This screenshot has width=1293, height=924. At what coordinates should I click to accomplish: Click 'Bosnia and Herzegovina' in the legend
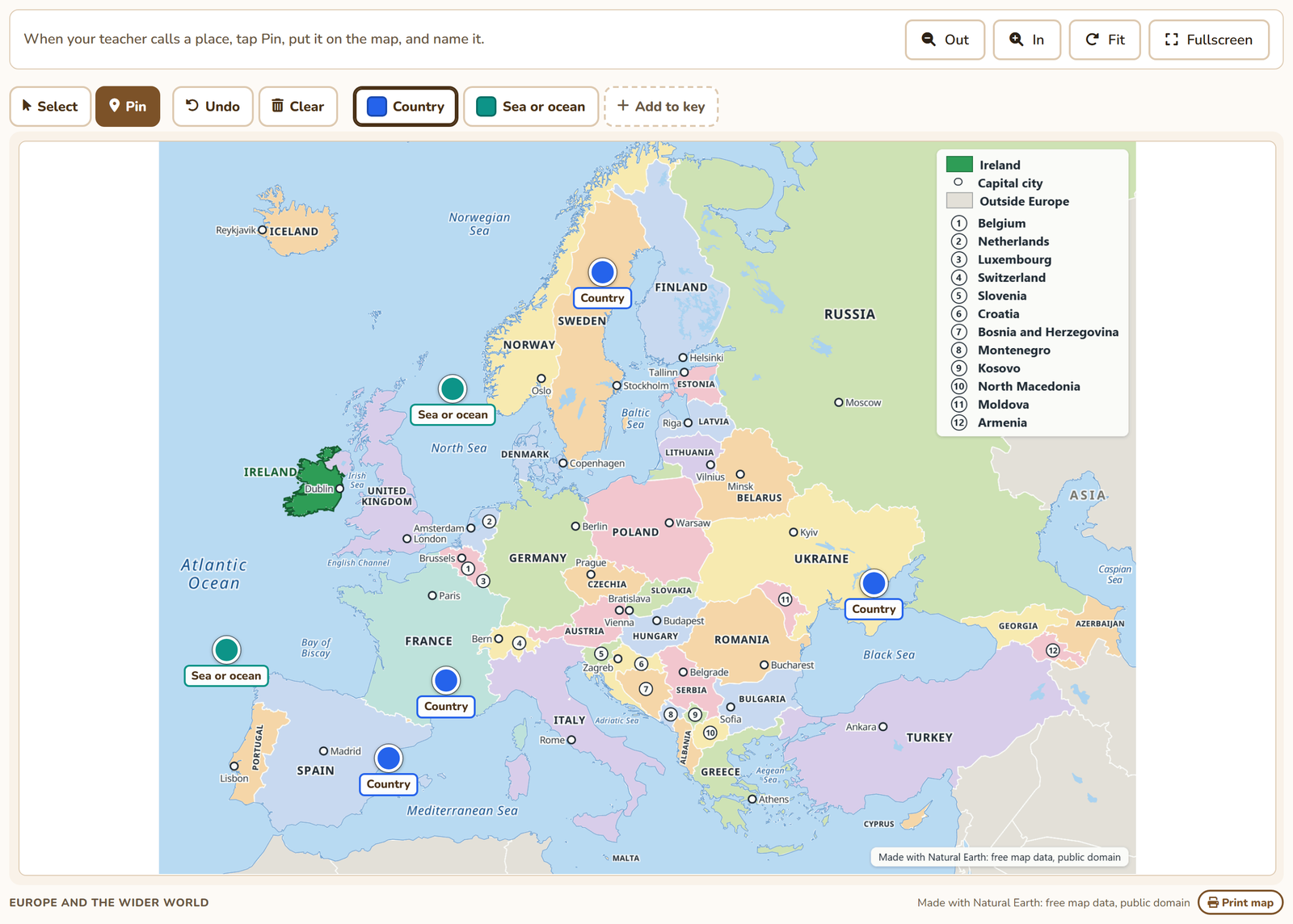pos(1048,332)
